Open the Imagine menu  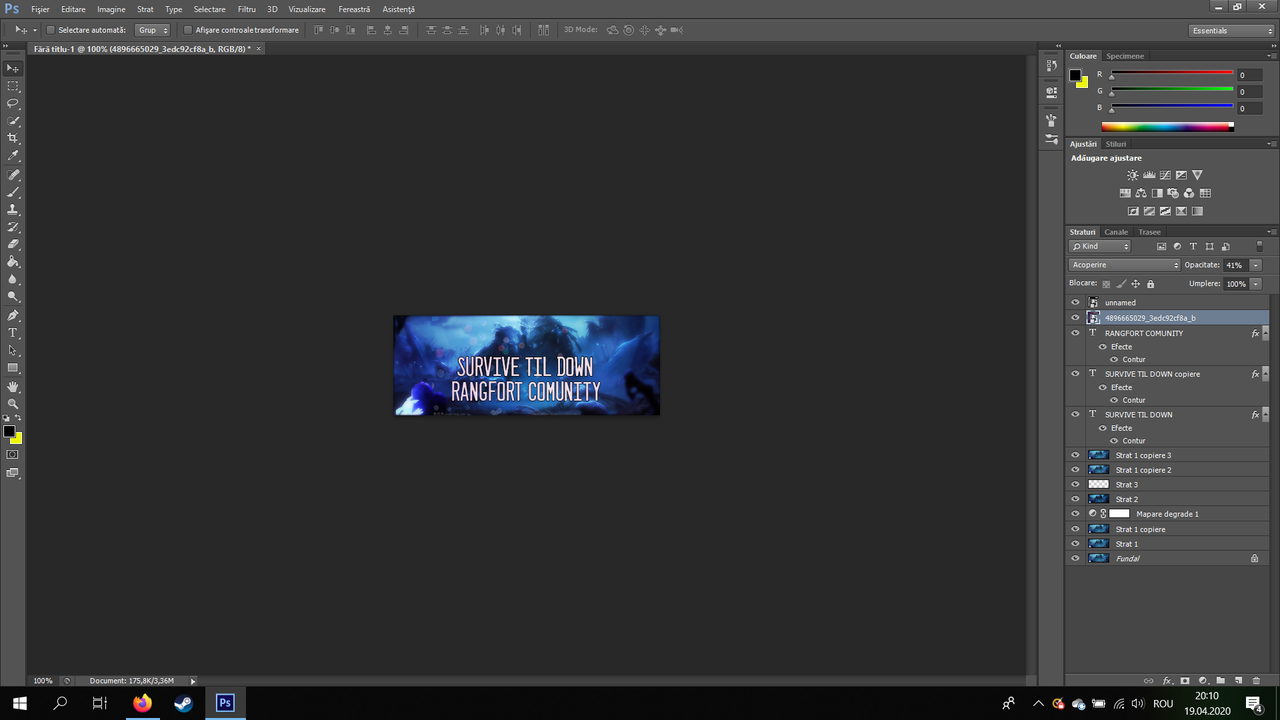point(111,9)
